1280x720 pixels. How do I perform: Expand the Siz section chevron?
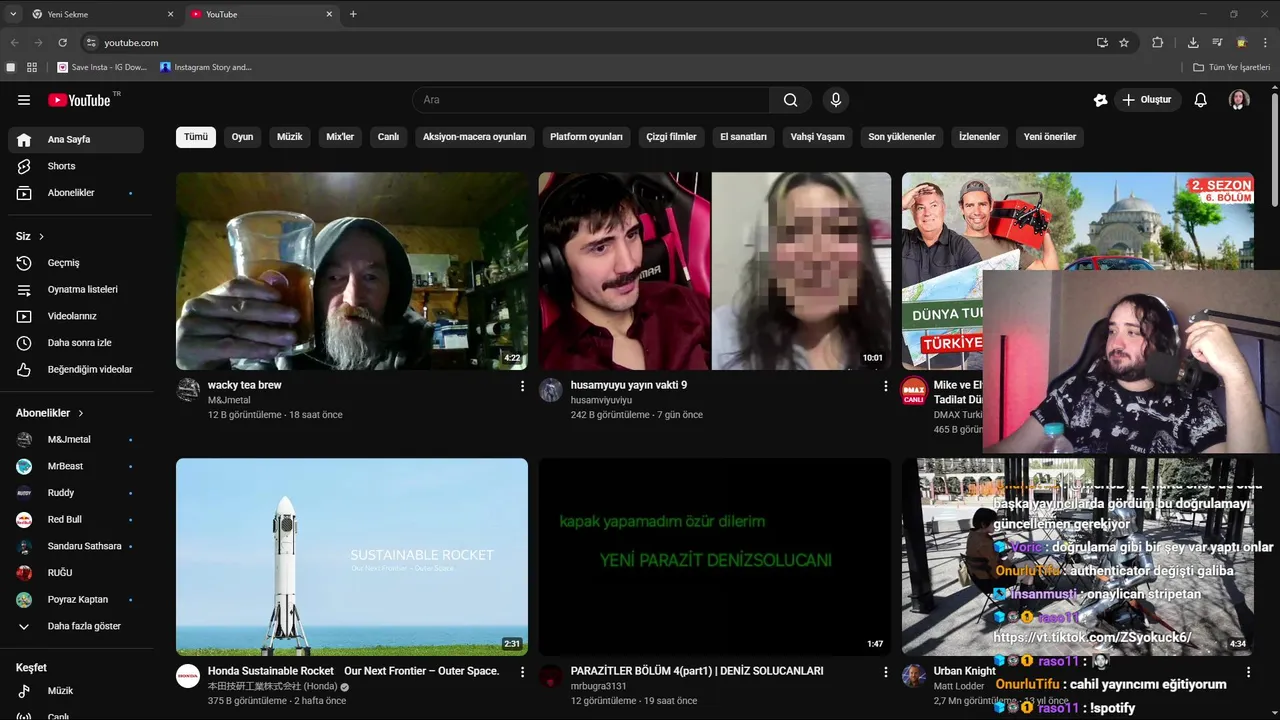tap(42, 237)
